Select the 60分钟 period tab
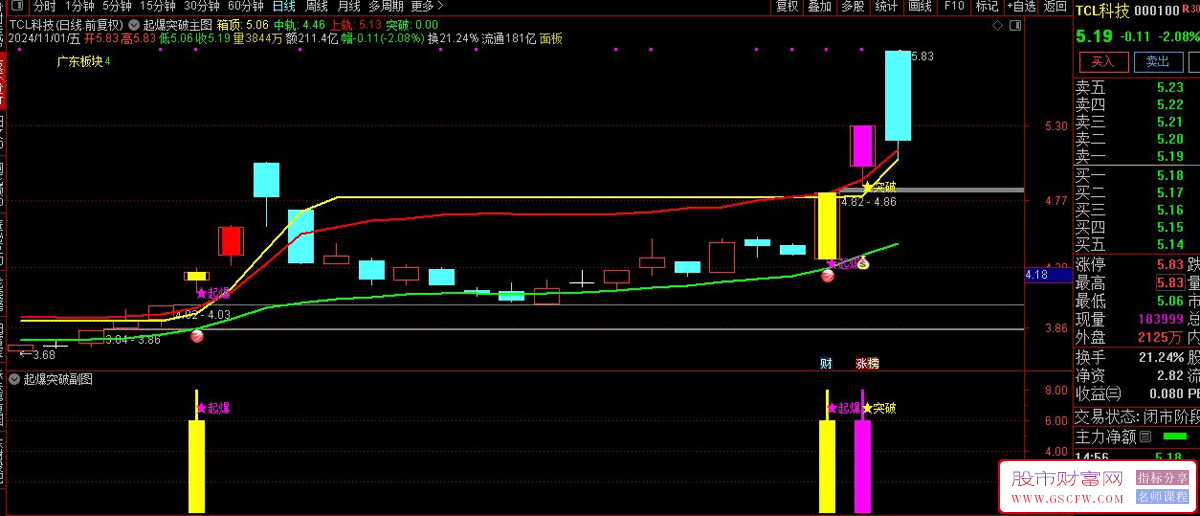The height and width of the screenshot is (516, 1200). [246, 6]
